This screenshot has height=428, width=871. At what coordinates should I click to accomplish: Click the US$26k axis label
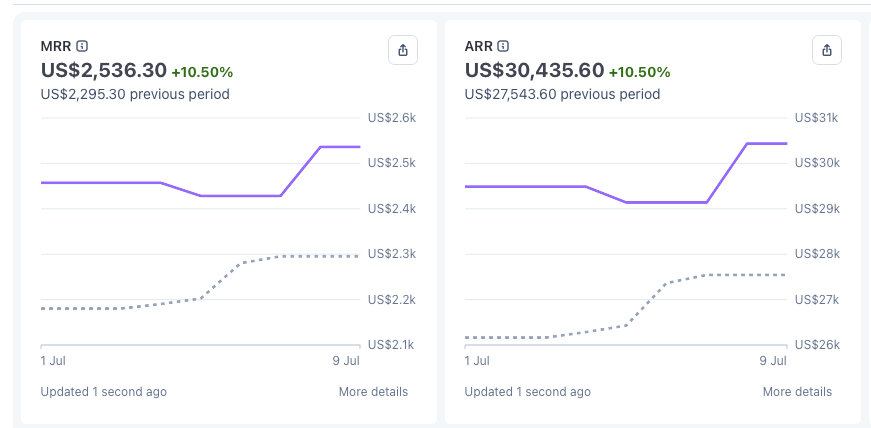[x=817, y=345]
